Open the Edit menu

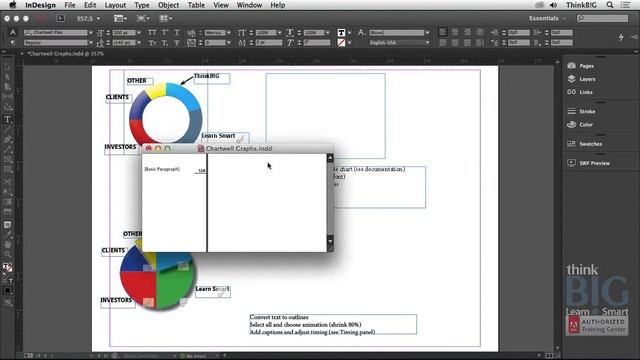pos(90,5)
